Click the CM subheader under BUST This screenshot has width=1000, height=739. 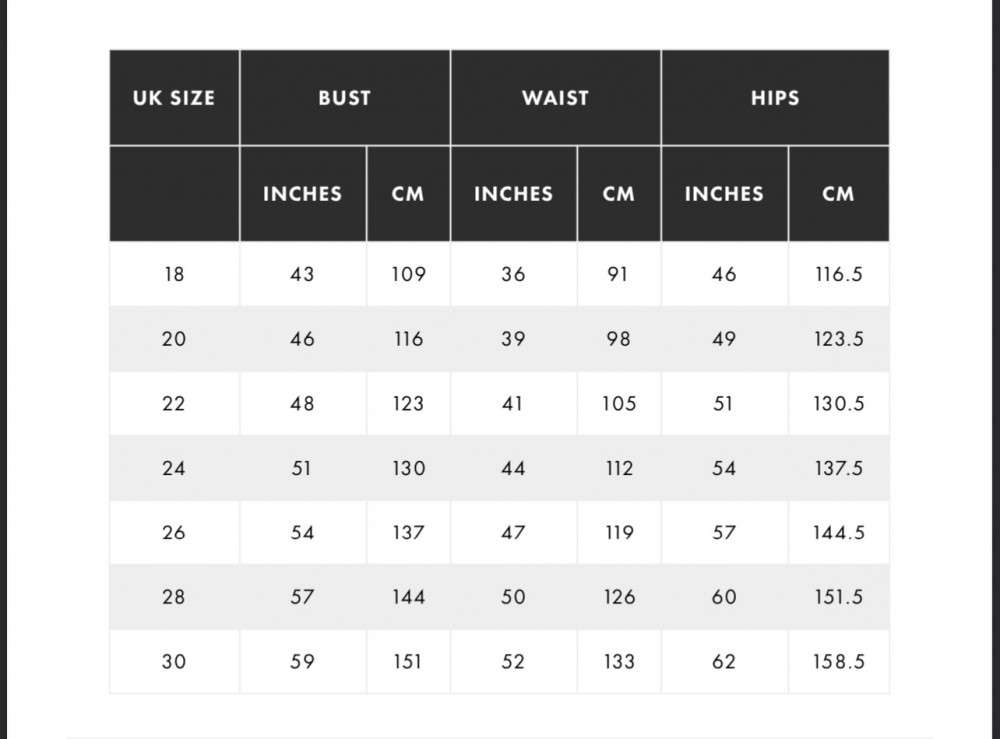pyautogui.click(x=408, y=194)
